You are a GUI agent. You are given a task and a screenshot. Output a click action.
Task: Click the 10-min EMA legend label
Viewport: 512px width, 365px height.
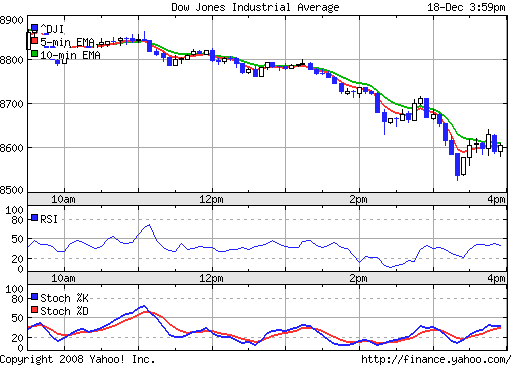tap(70, 55)
